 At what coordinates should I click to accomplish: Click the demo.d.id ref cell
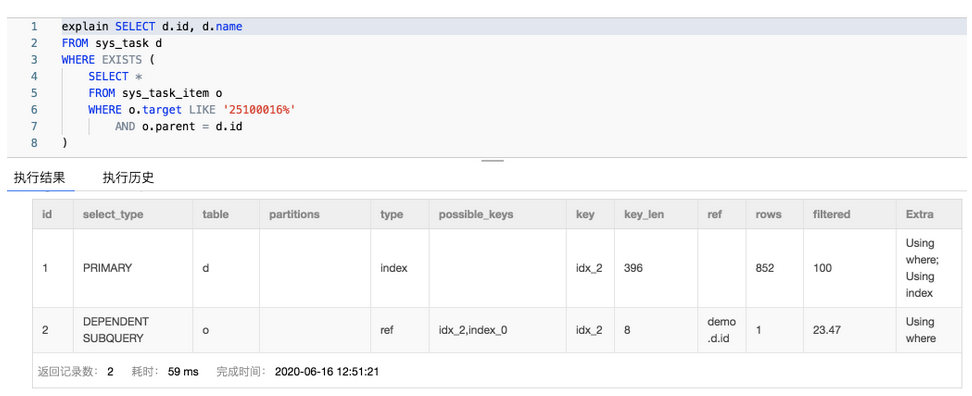point(722,330)
